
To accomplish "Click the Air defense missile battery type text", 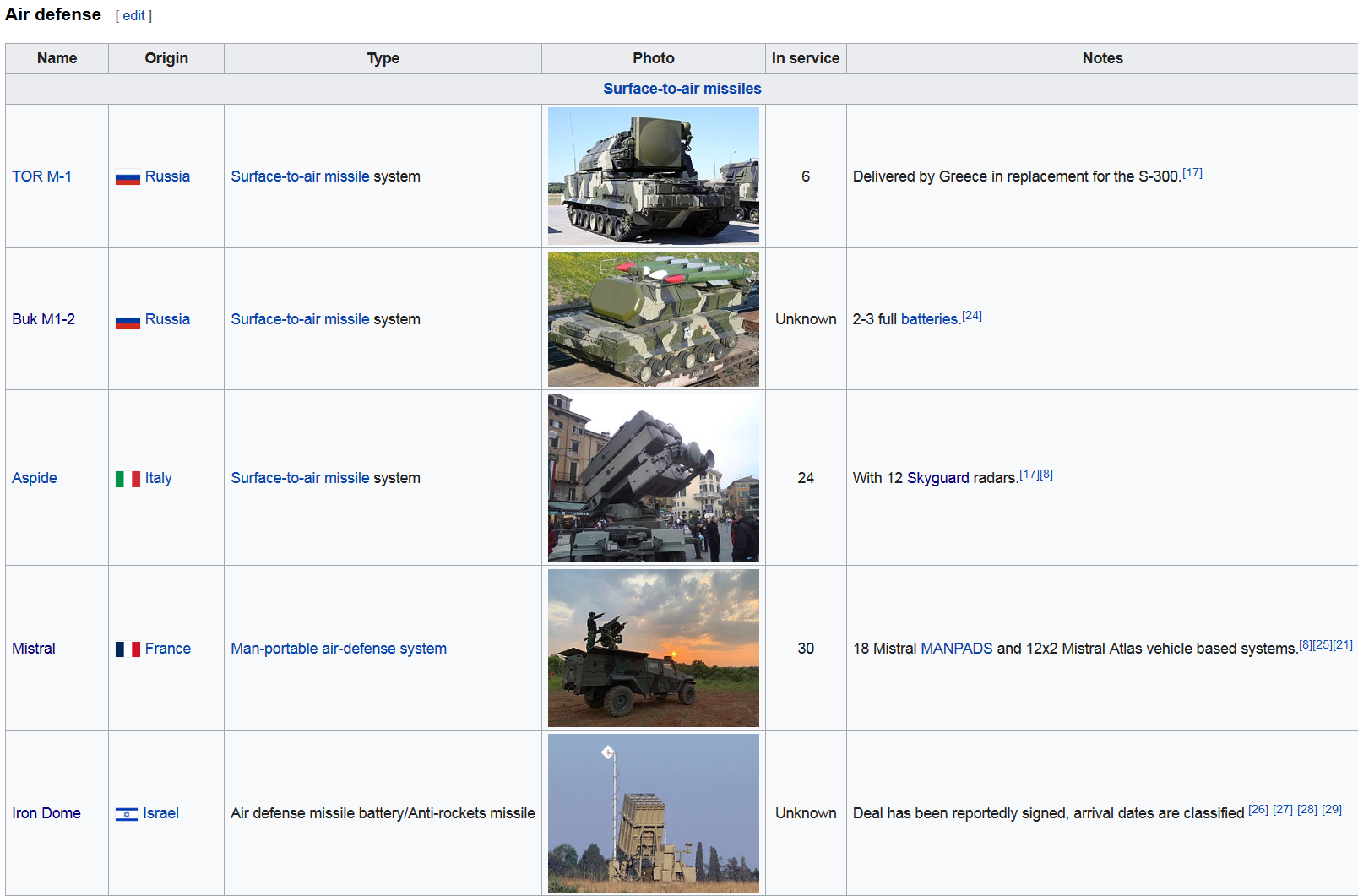I will click(383, 813).
